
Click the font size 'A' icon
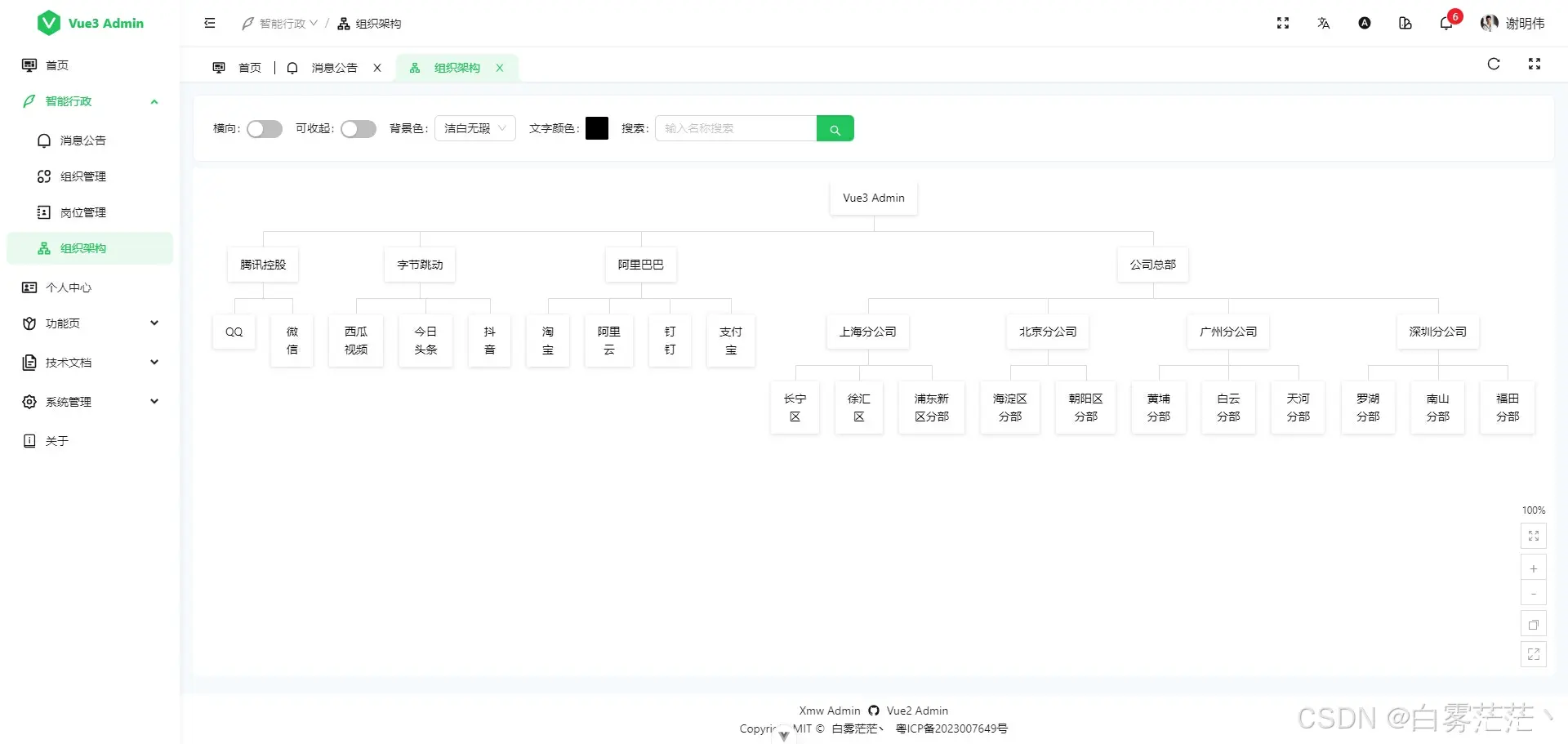coord(1365,23)
